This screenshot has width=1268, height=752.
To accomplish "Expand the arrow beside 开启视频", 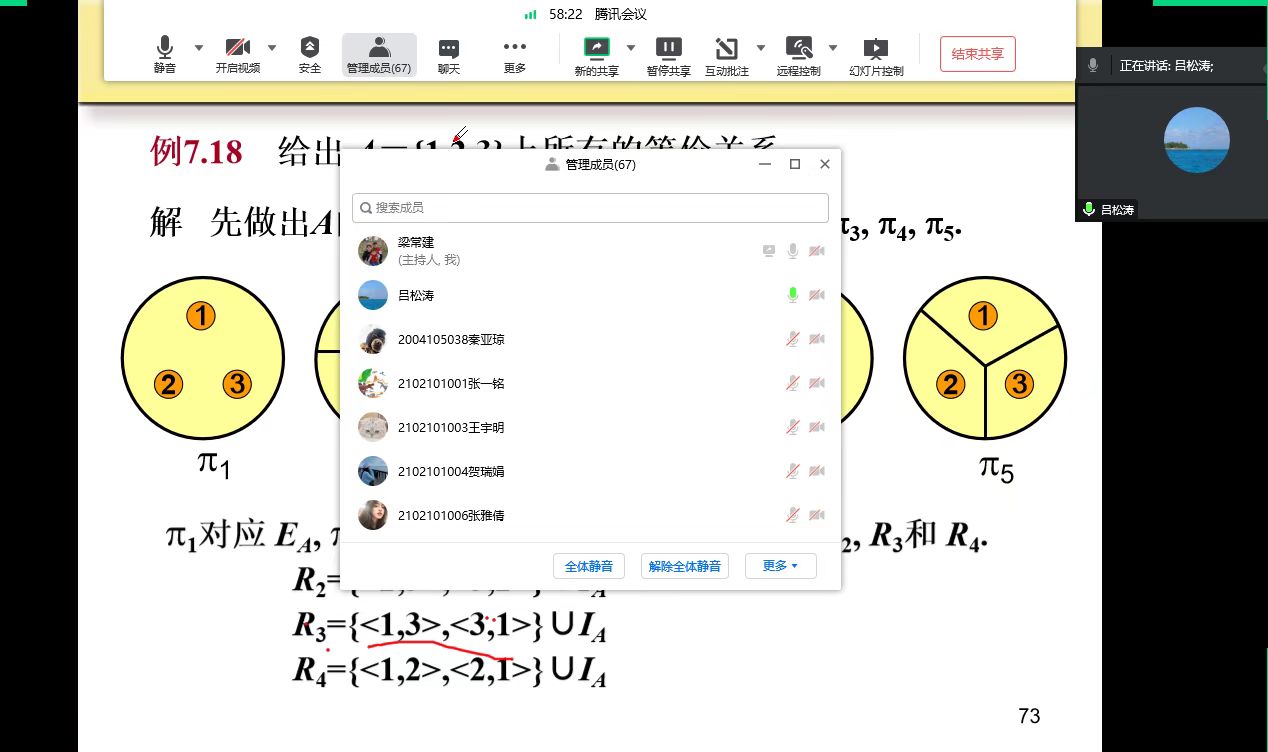I will [272, 47].
